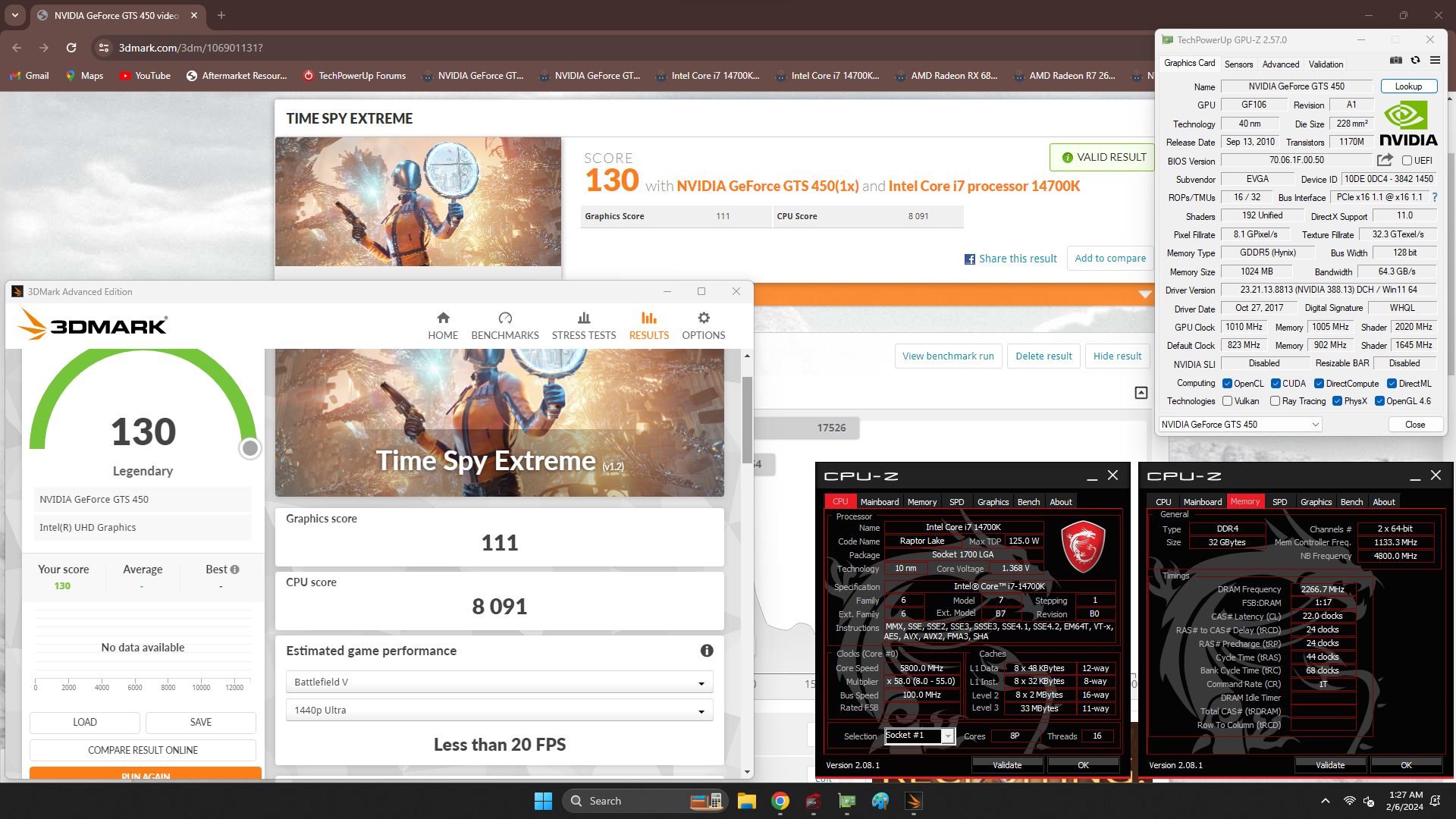Toggle CUDA checkbox in GPU-Z
Image resolution: width=1456 pixels, height=819 pixels.
pos(1276,384)
